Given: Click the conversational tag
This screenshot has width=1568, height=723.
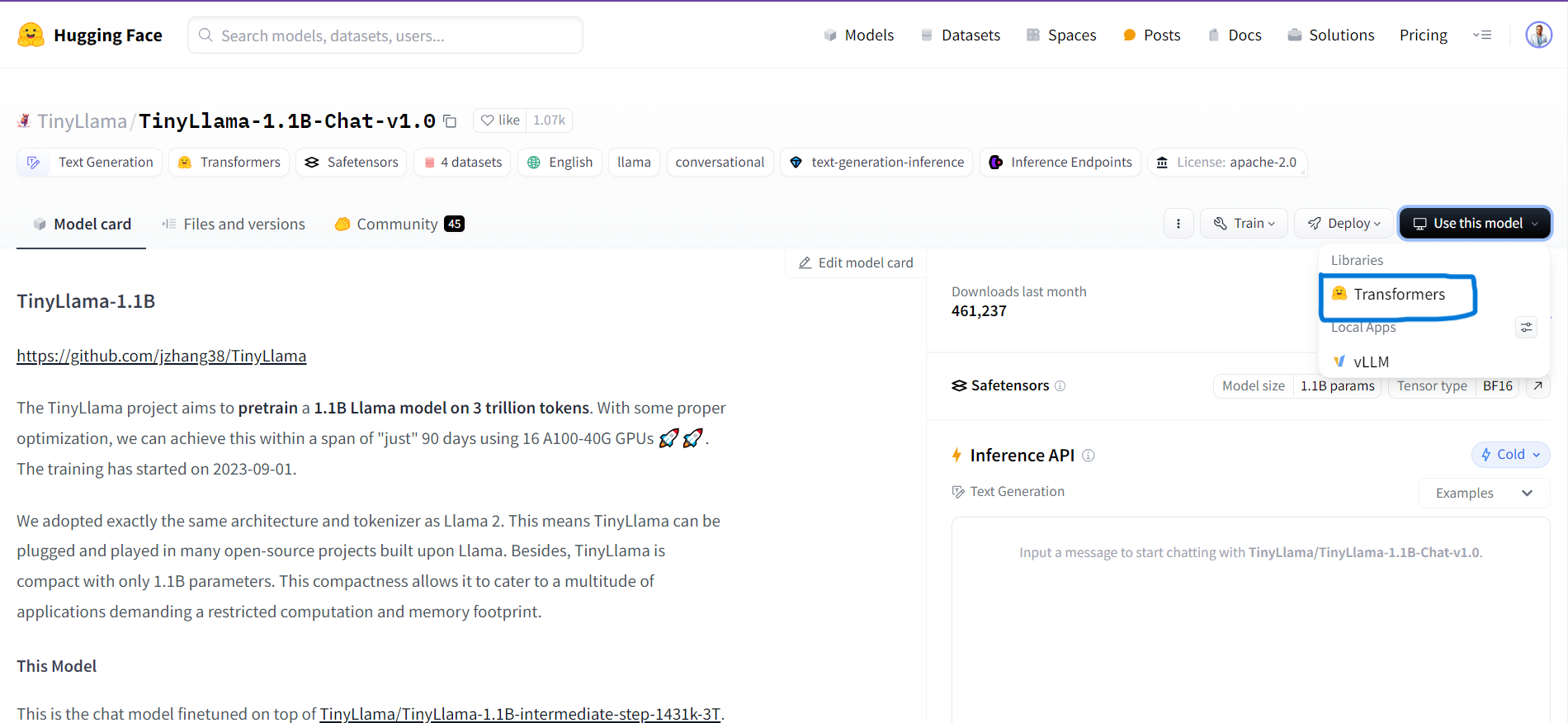Looking at the screenshot, I should (x=720, y=163).
